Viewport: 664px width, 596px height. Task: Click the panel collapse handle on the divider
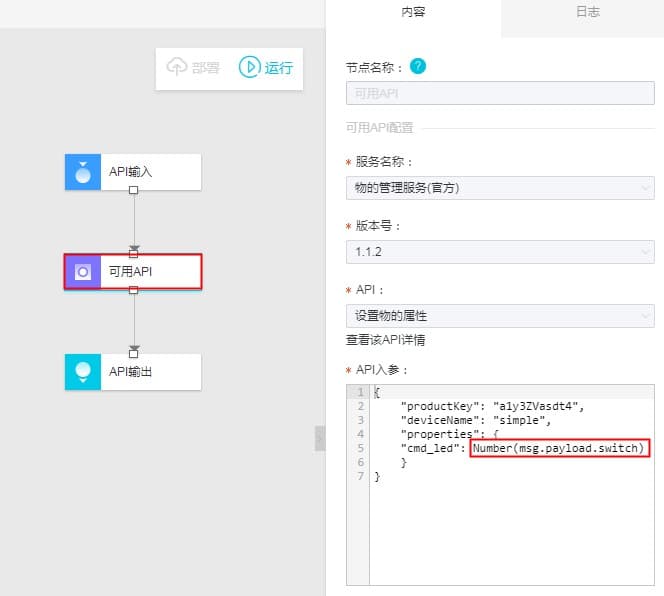[320, 438]
